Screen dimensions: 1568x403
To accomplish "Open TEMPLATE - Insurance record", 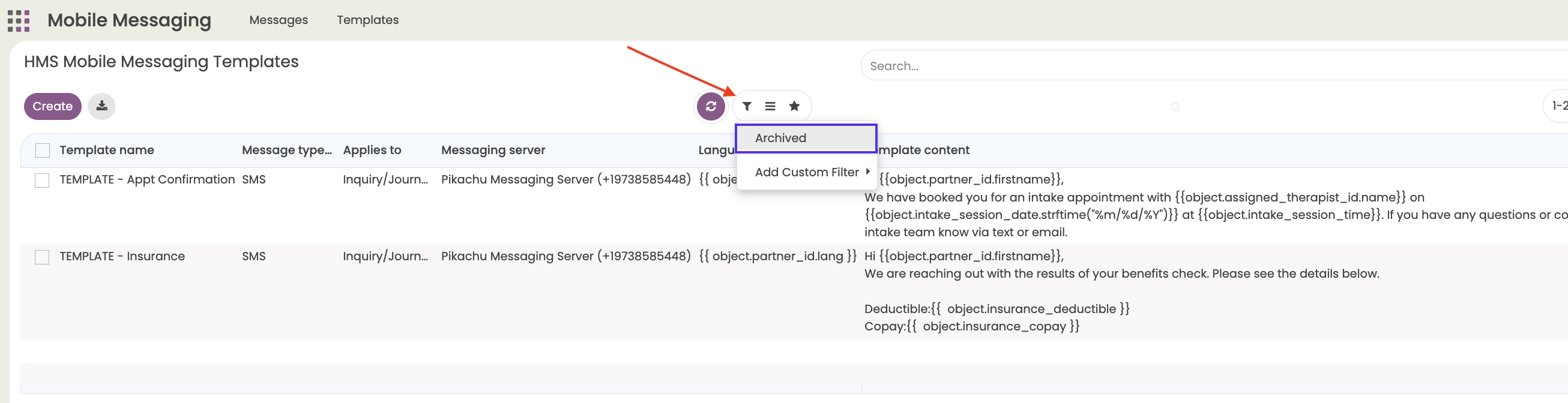I will tap(122, 256).
